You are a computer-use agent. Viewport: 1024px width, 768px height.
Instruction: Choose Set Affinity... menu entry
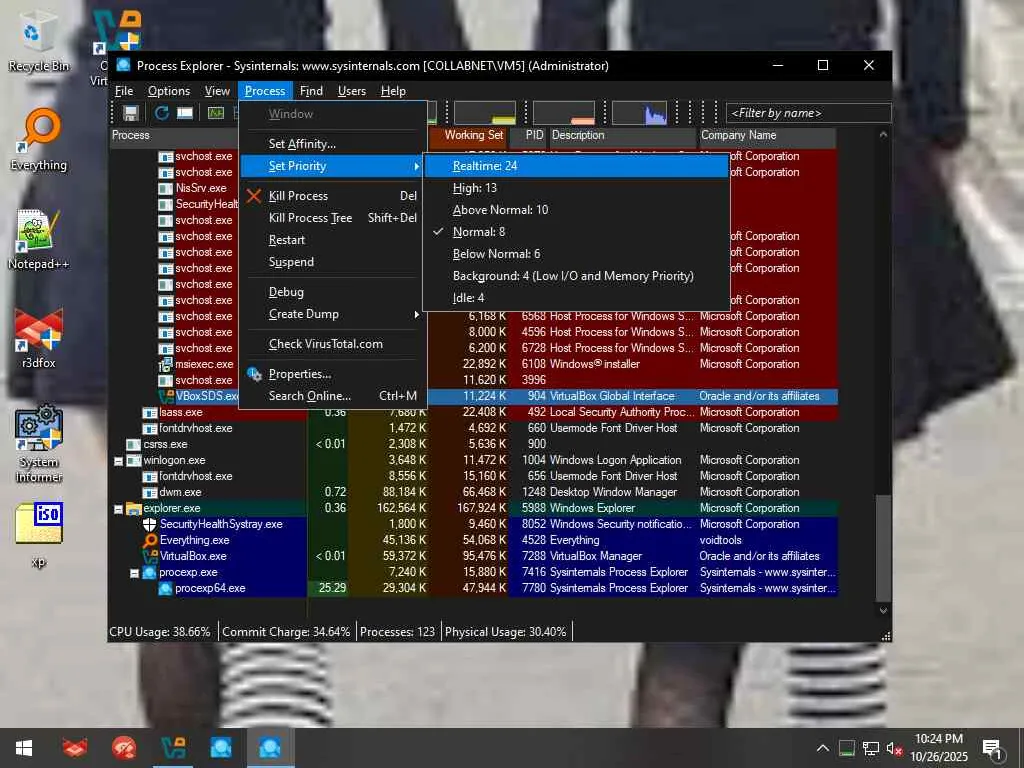tap(334, 144)
